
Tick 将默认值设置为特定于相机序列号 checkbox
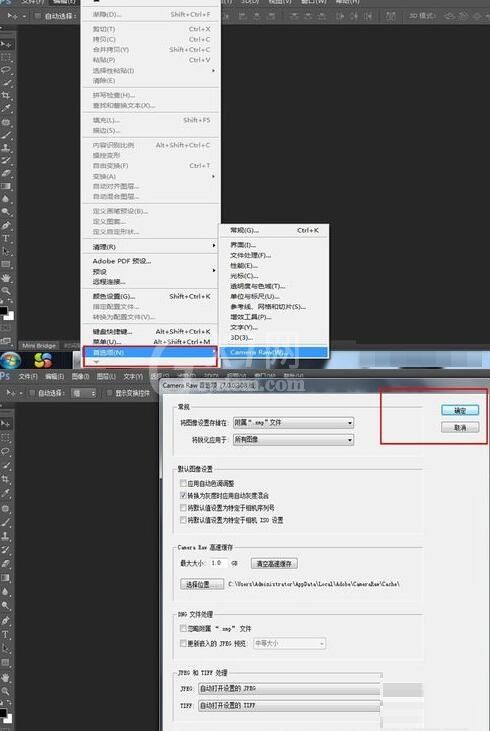pos(183,507)
